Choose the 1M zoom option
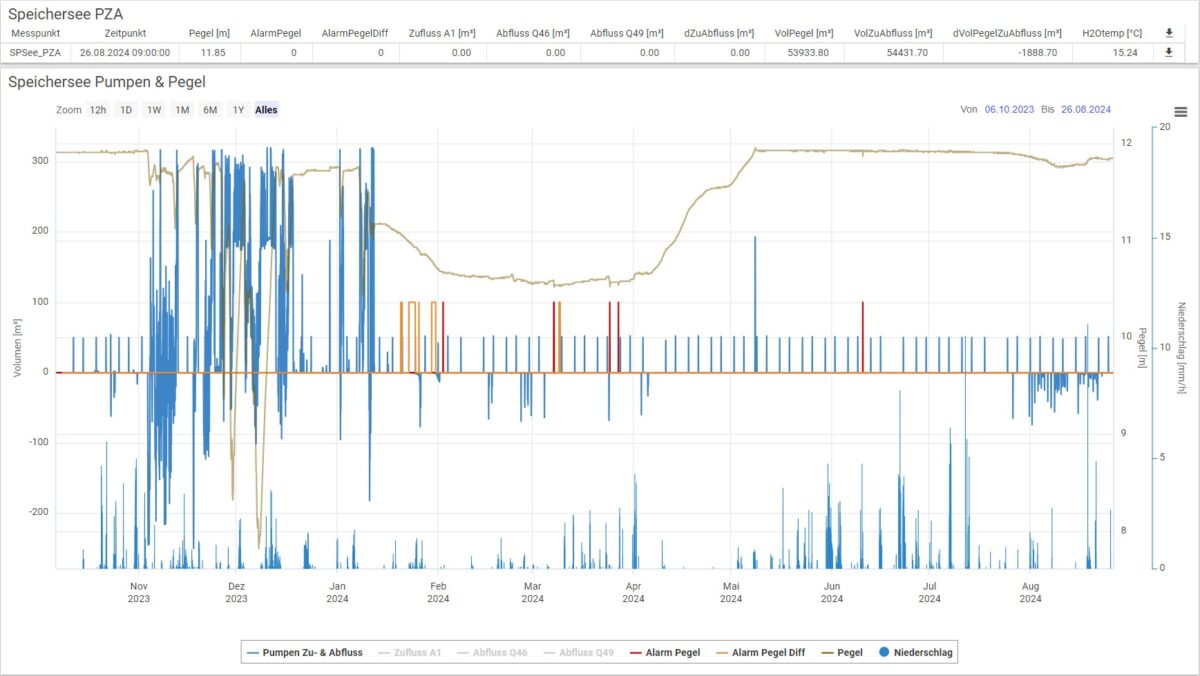1200x676 pixels. pos(182,110)
